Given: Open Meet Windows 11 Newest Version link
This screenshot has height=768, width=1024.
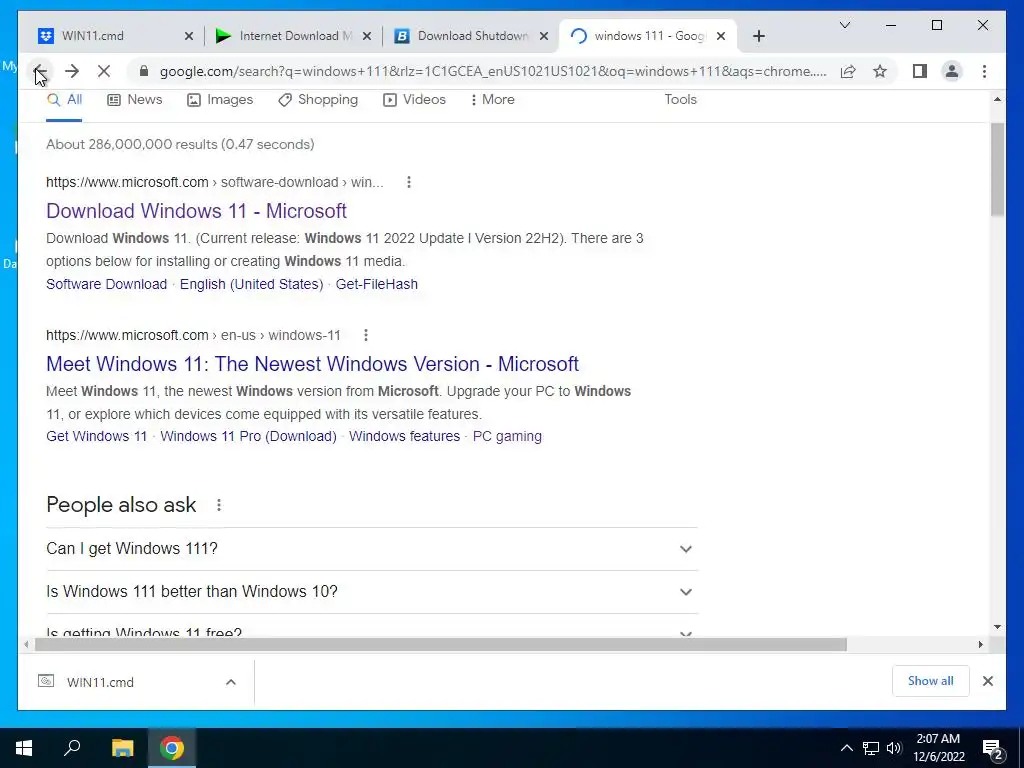Looking at the screenshot, I should pyautogui.click(x=312, y=364).
